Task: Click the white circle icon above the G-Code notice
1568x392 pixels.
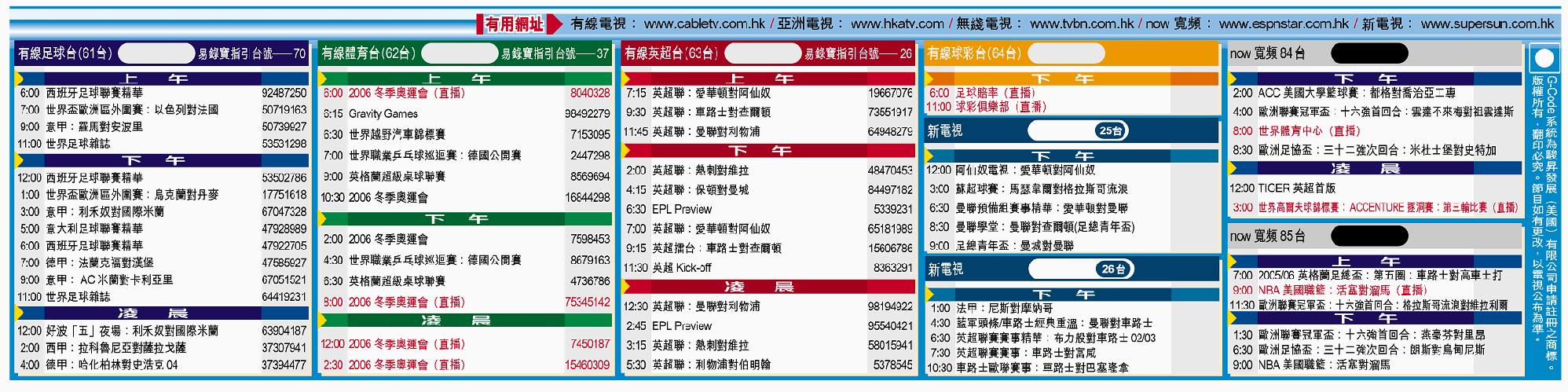Action: coord(1544,59)
